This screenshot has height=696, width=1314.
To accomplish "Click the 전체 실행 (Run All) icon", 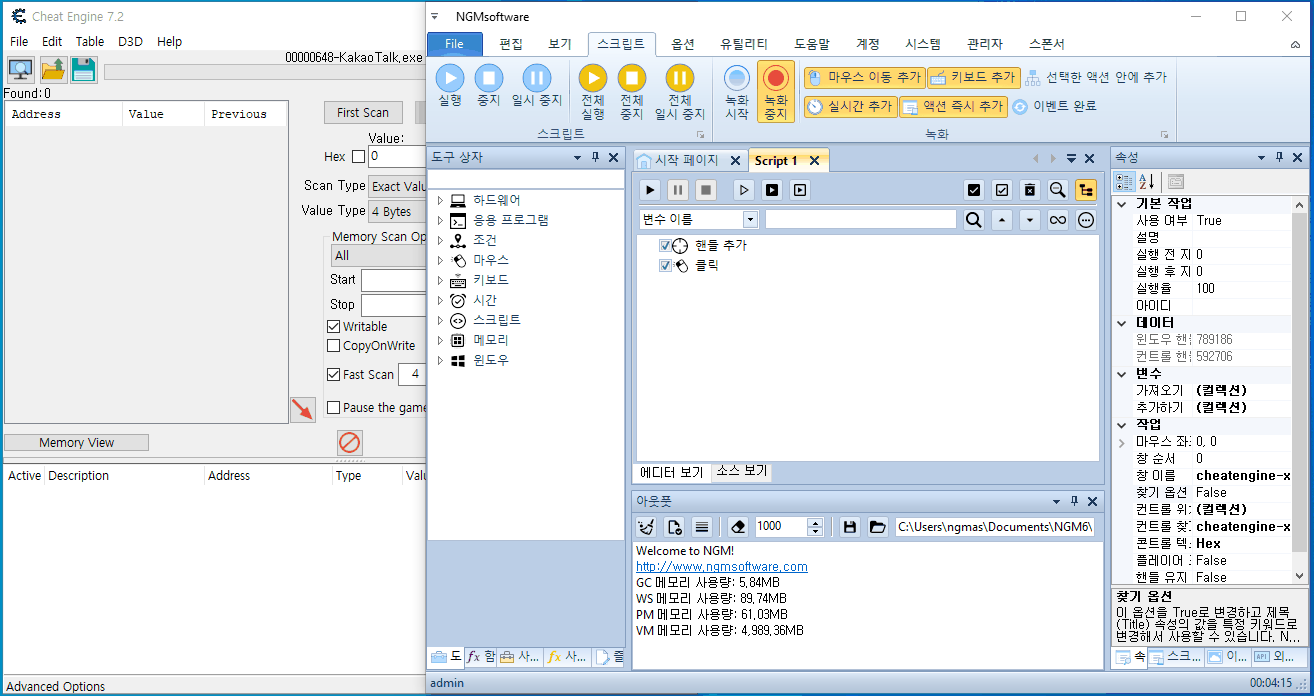I will pyautogui.click(x=593, y=78).
